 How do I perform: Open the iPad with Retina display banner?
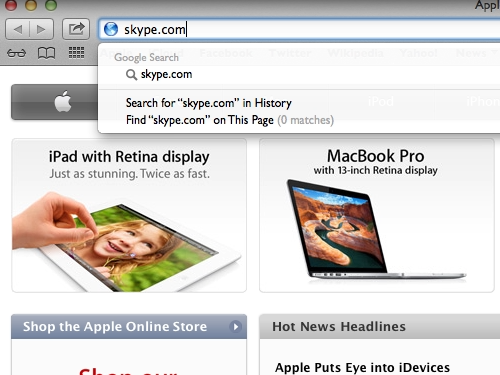(x=129, y=216)
